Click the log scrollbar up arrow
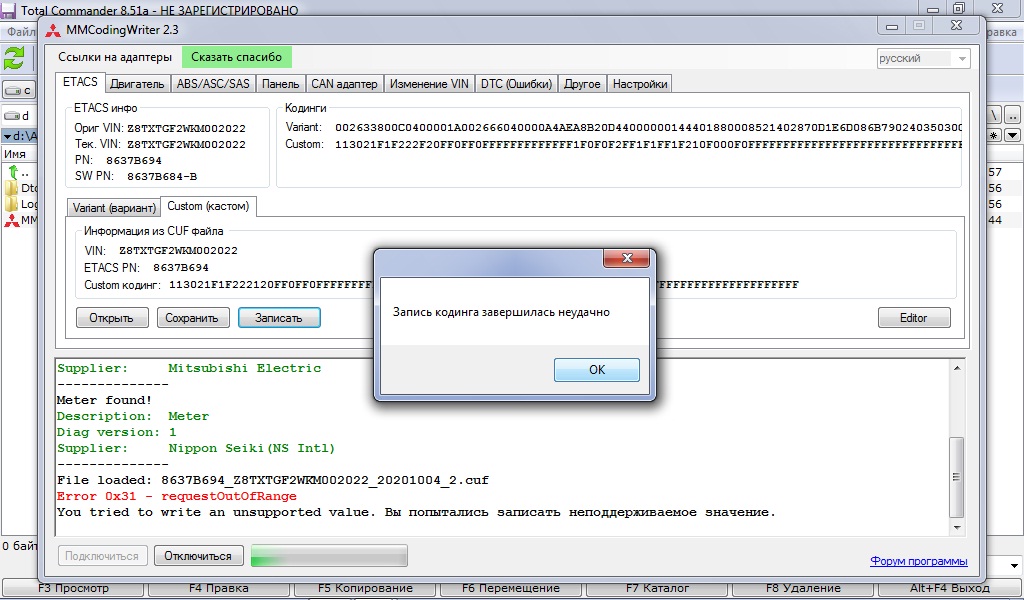 click(x=957, y=368)
